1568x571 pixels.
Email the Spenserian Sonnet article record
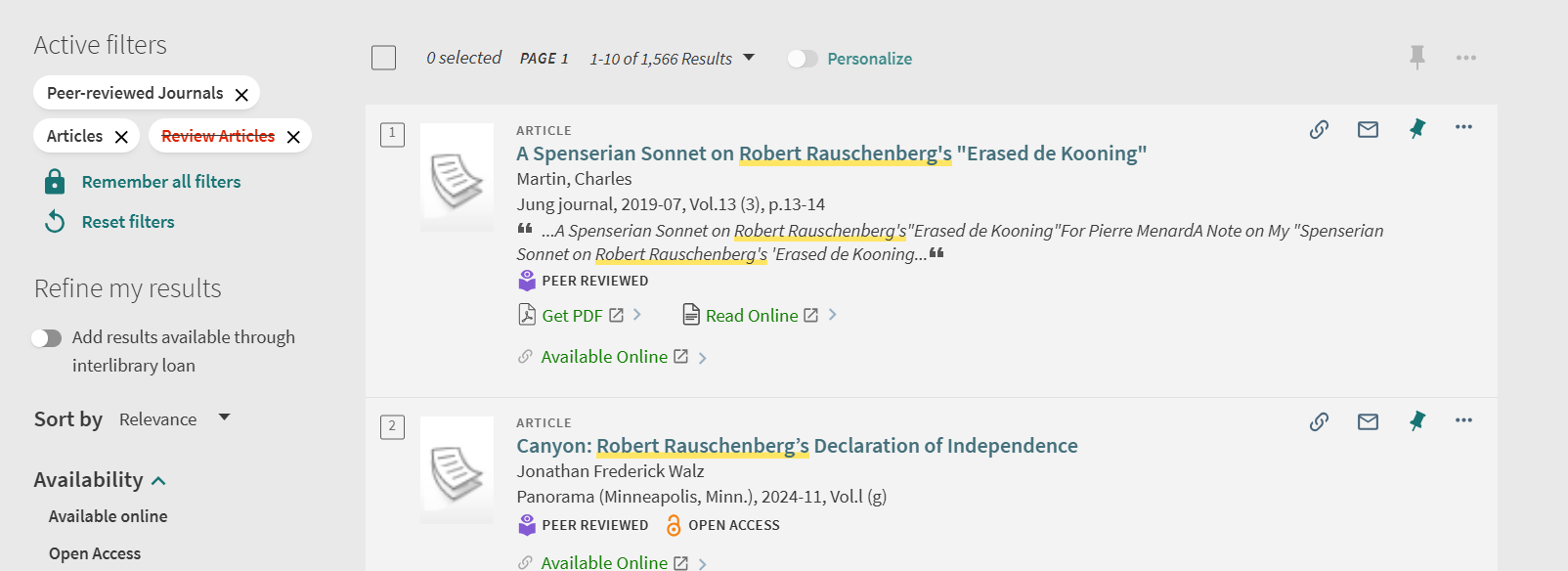tap(1368, 129)
